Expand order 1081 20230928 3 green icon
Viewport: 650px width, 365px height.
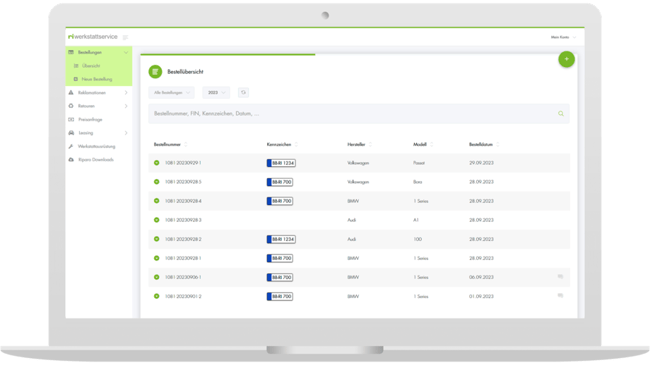tap(157, 220)
